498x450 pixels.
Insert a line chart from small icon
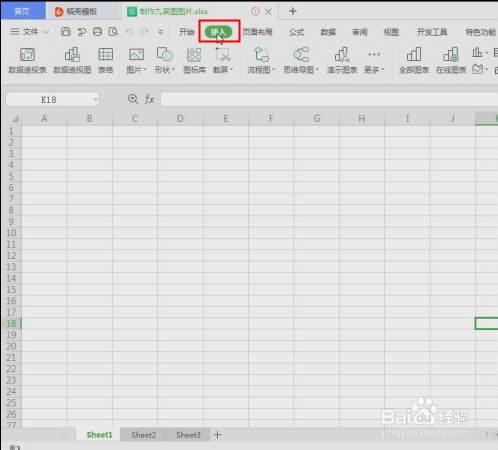[478, 69]
